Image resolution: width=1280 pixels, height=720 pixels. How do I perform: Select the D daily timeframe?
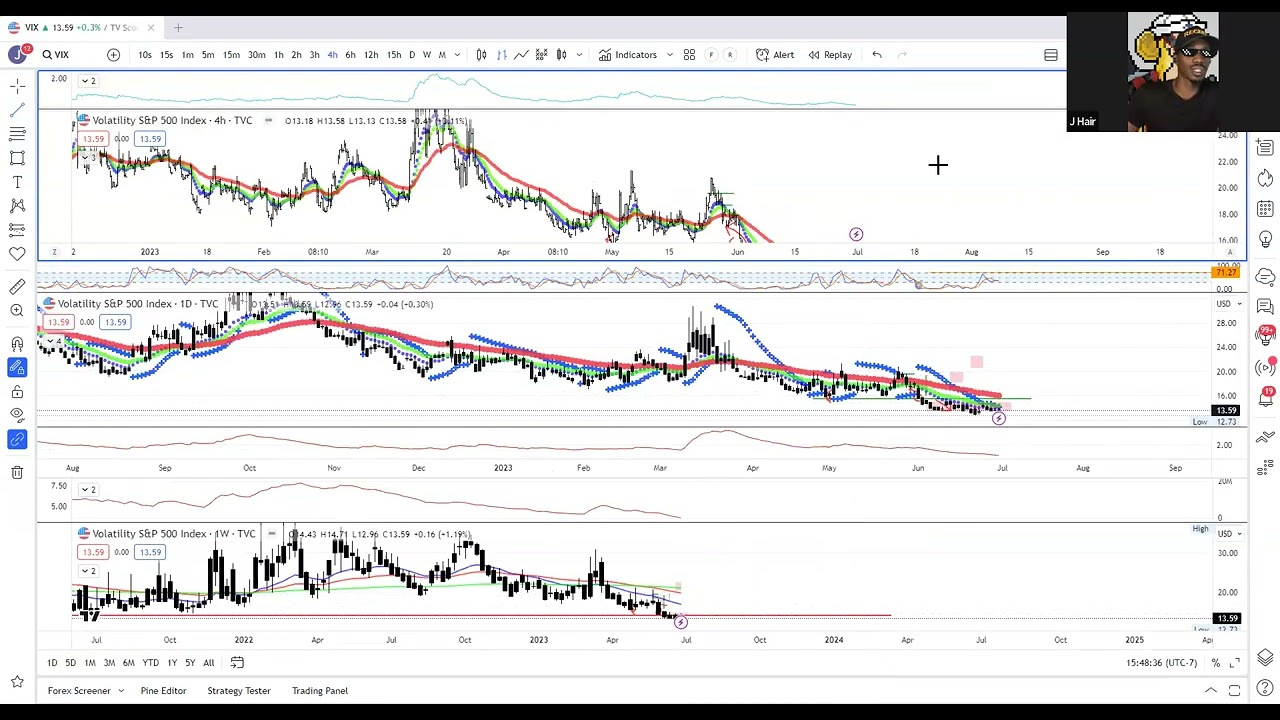coord(411,55)
